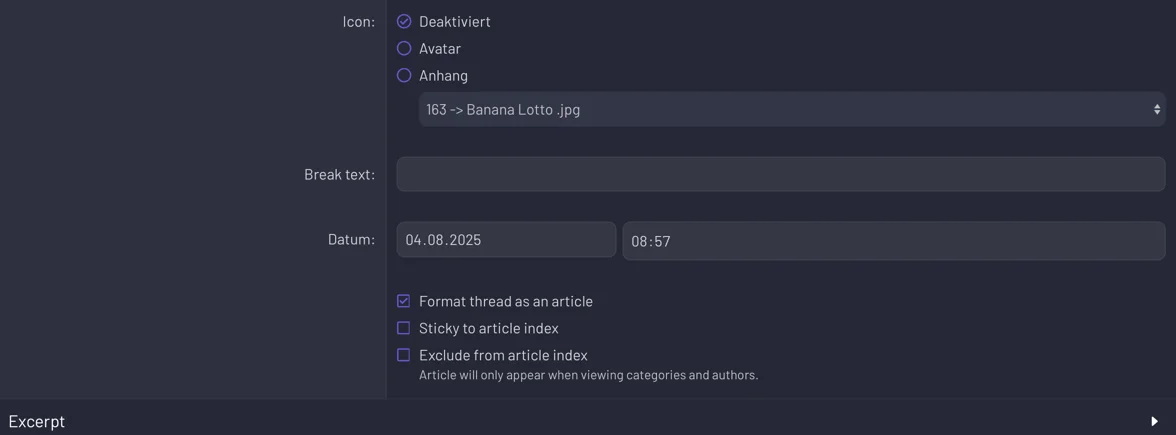The width and height of the screenshot is (1176, 435).
Task: Click the time field showing 08:57
Action: (x=894, y=241)
